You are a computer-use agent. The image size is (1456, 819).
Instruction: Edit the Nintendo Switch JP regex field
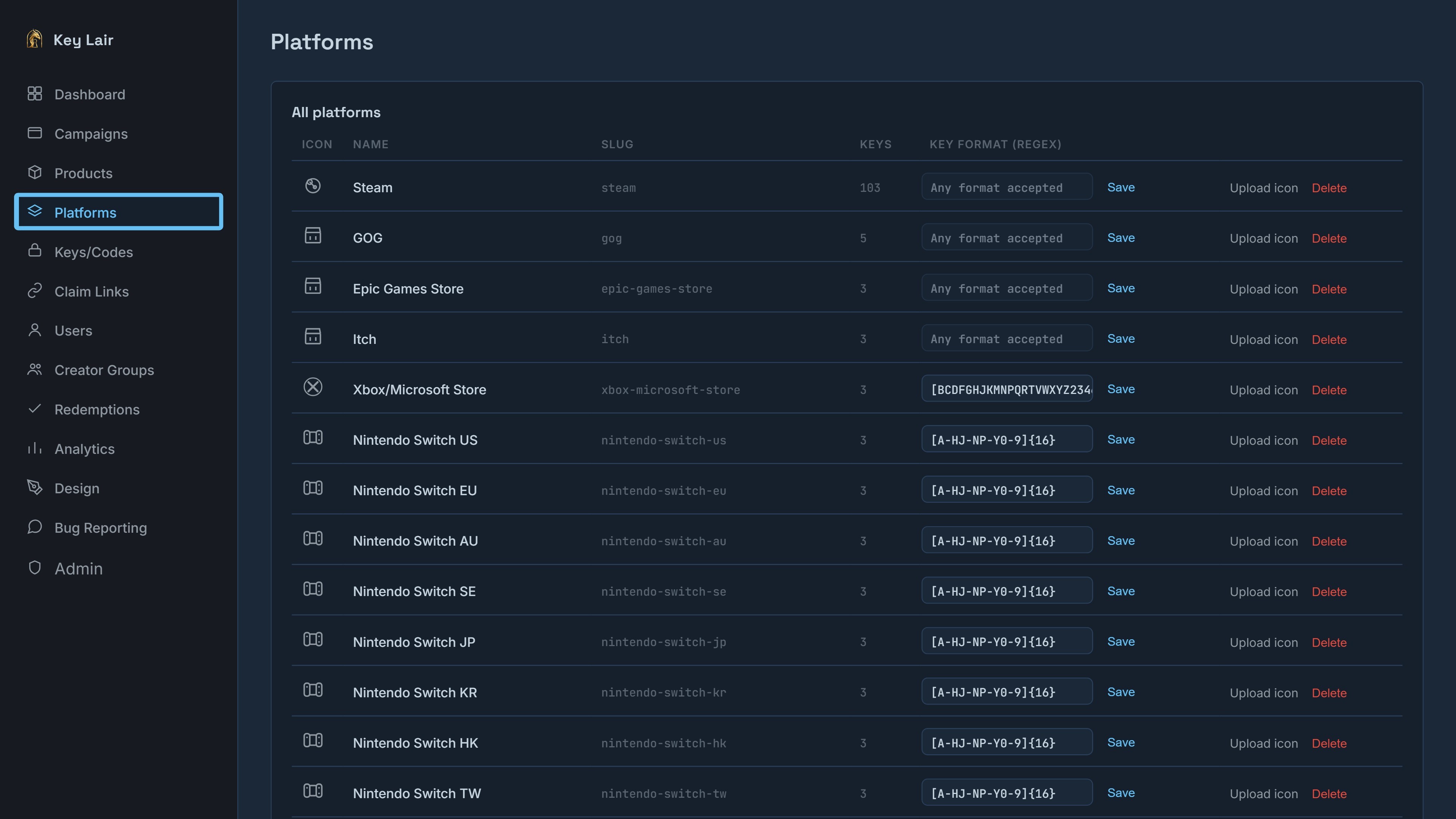[1007, 641]
